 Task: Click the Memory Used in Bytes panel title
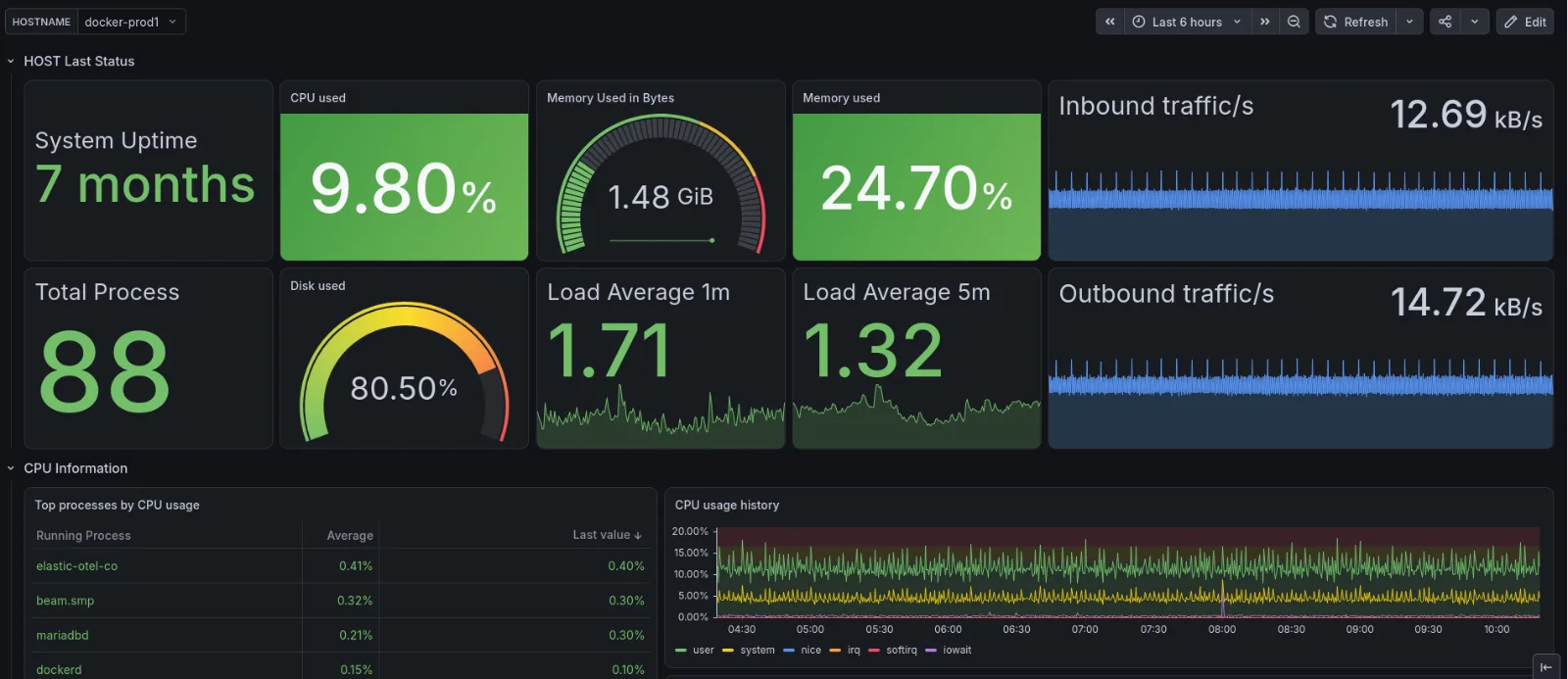click(611, 98)
